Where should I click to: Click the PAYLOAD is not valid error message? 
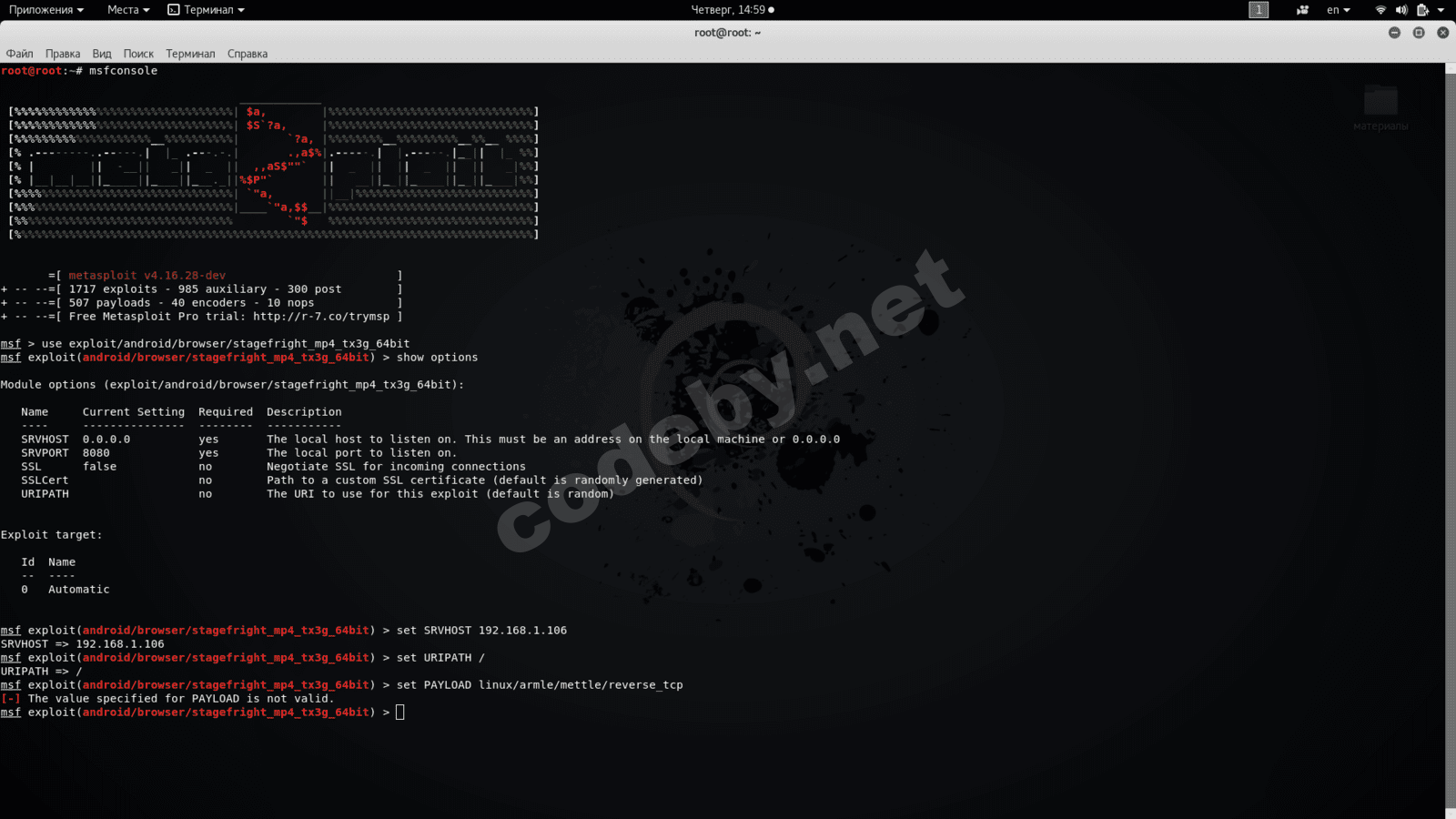[168, 699]
